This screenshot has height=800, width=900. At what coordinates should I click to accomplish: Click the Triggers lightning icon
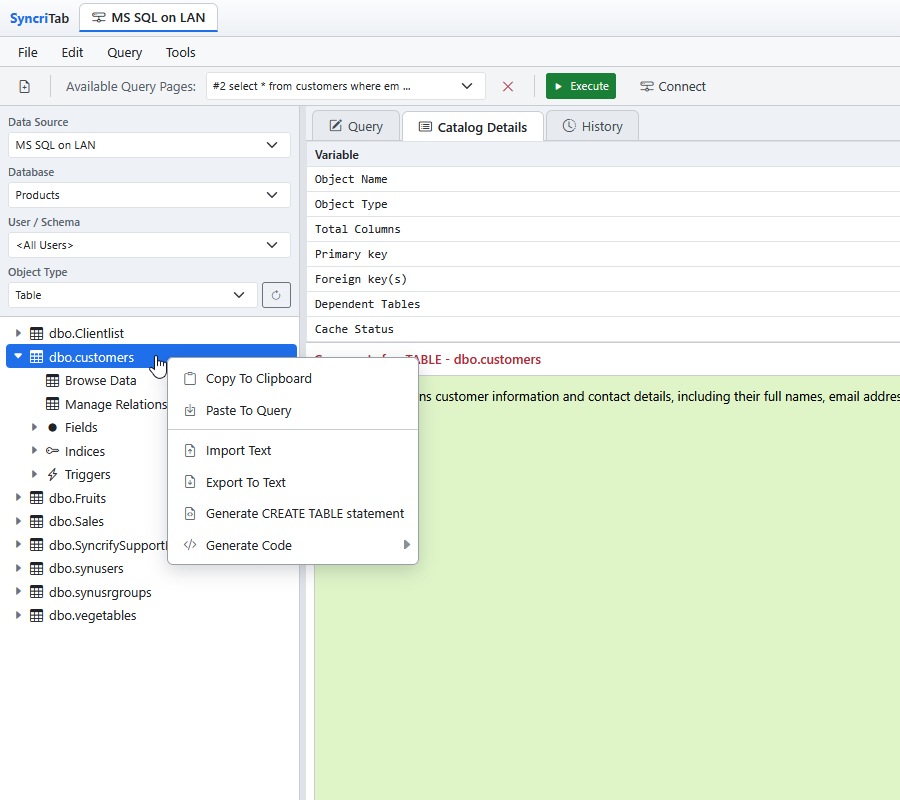[52, 475]
